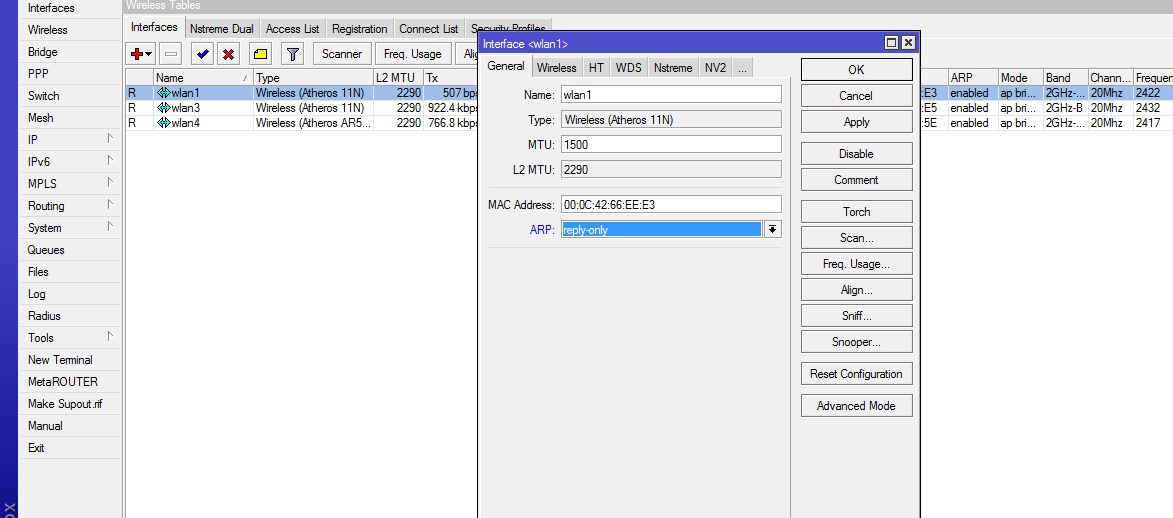
Task: Open the Access List tab
Action: point(293,29)
